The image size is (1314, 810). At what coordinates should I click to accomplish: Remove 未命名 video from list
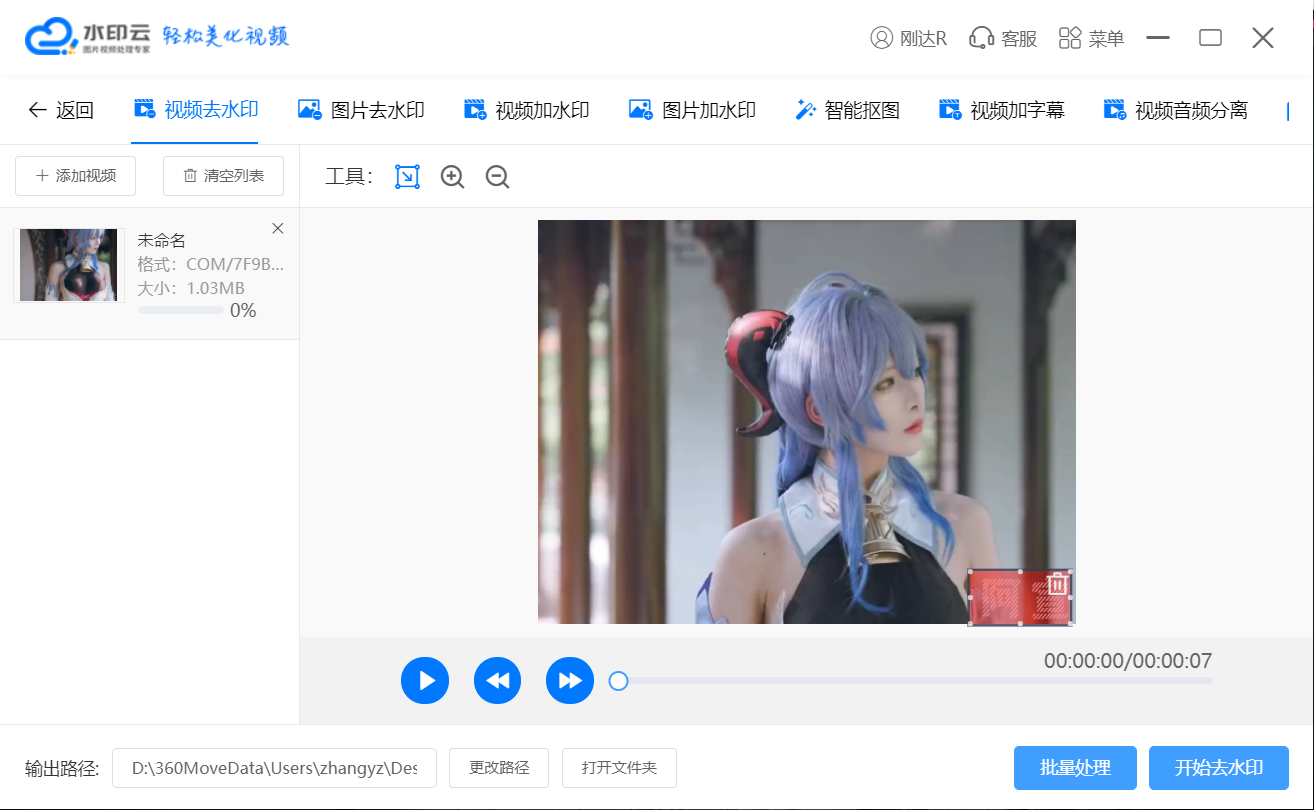278,229
